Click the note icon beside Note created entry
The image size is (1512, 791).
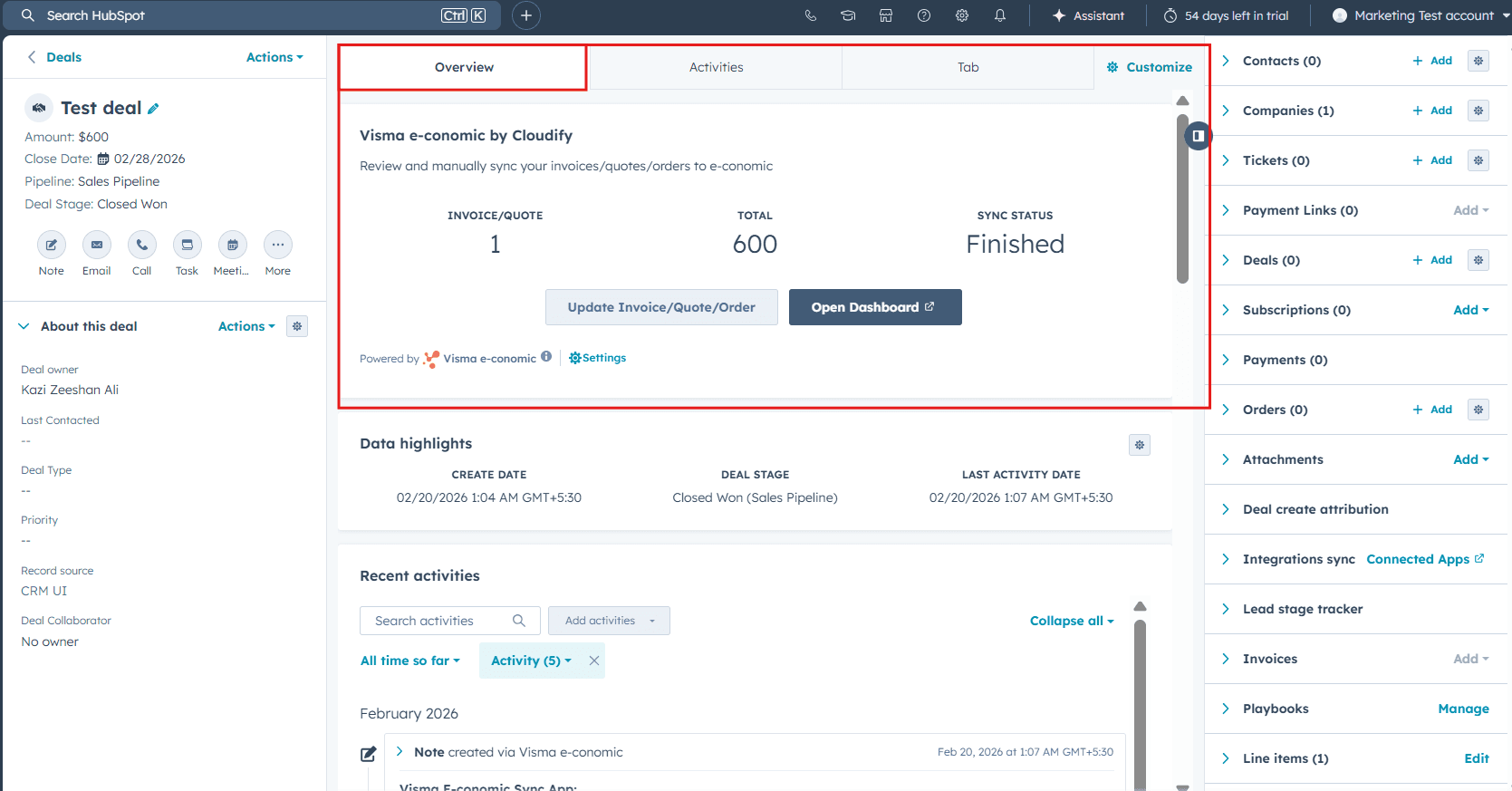pyautogui.click(x=369, y=754)
